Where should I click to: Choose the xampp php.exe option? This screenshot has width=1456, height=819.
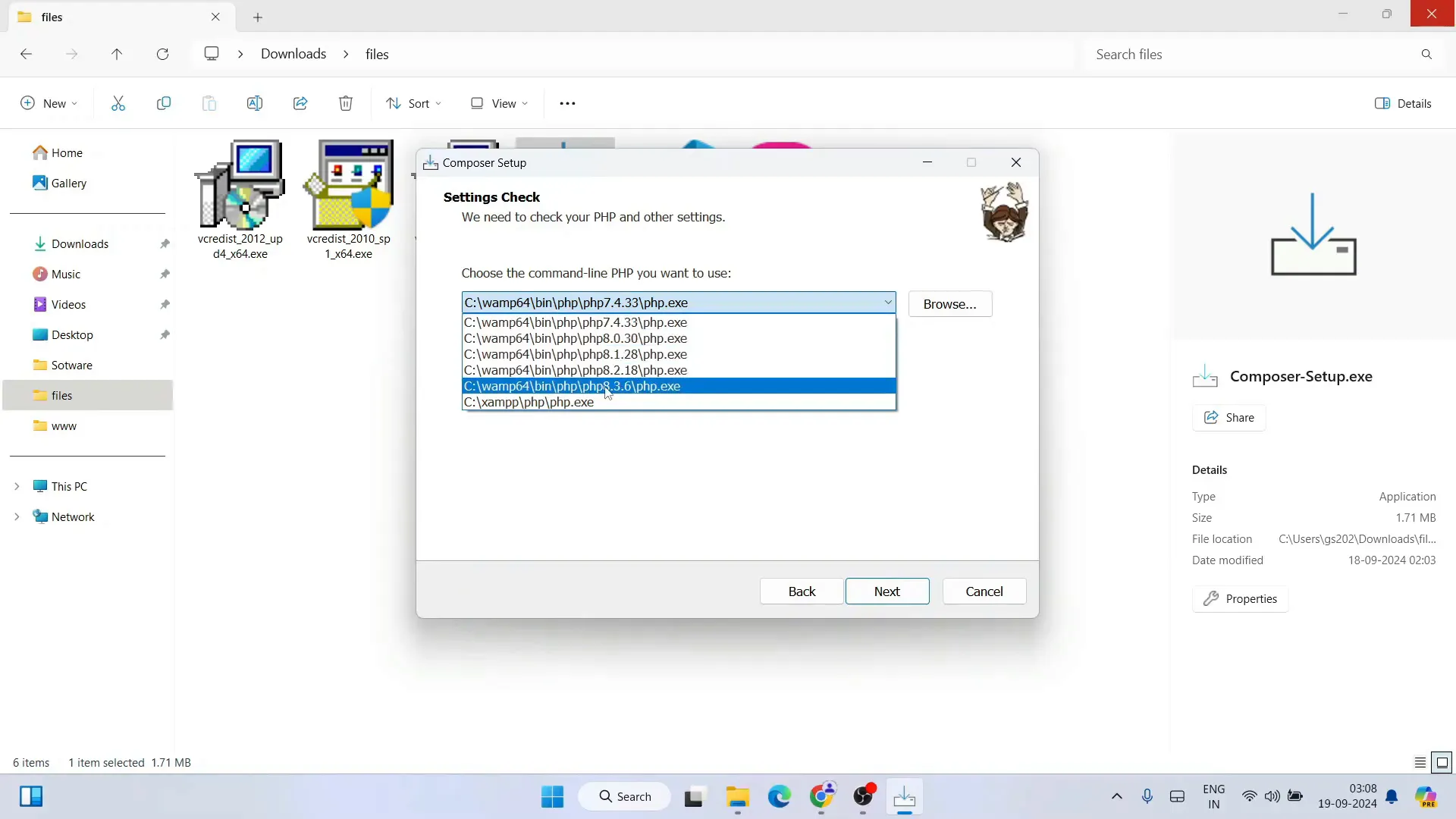tap(679, 402)
